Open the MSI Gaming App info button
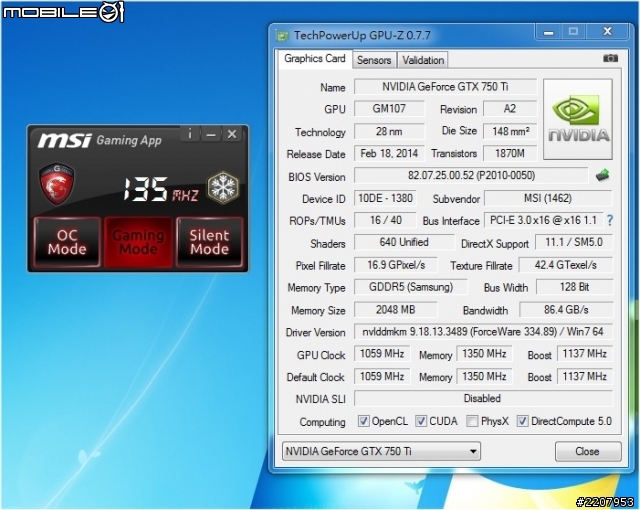The width and height of the screenshot is (640, 510). pos(190,134)
